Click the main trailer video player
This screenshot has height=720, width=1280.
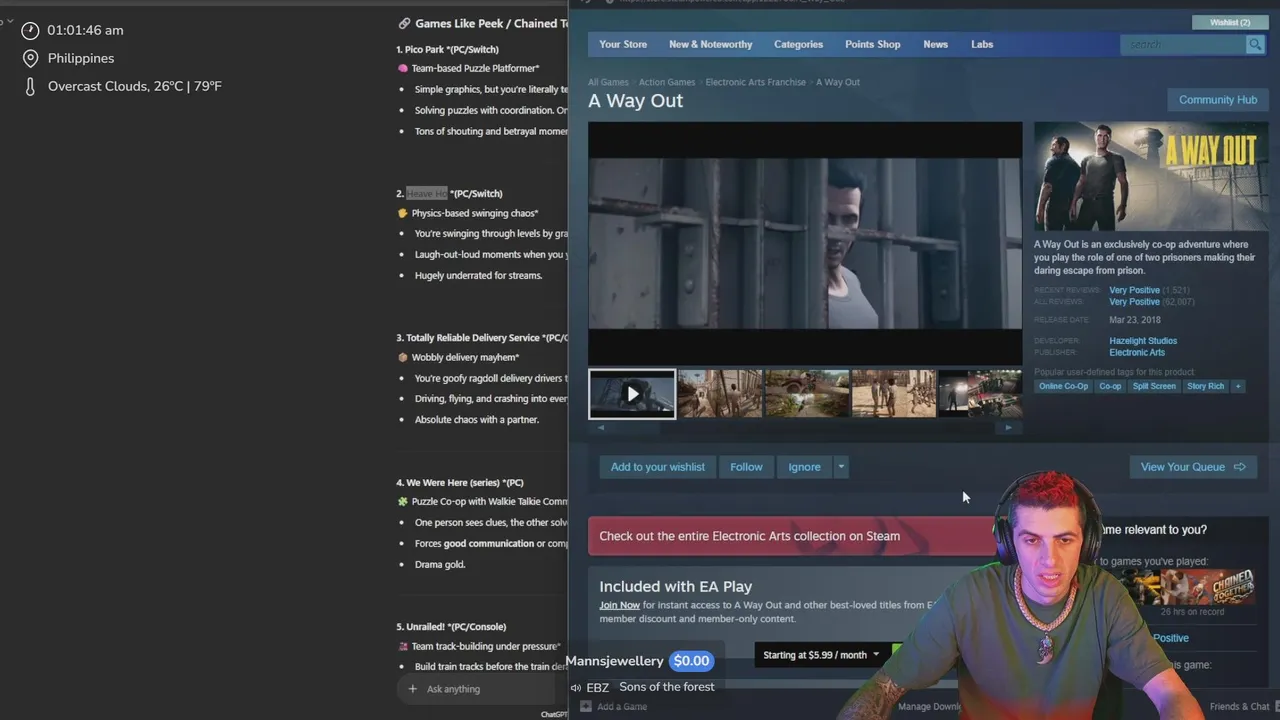click(805, 243)
